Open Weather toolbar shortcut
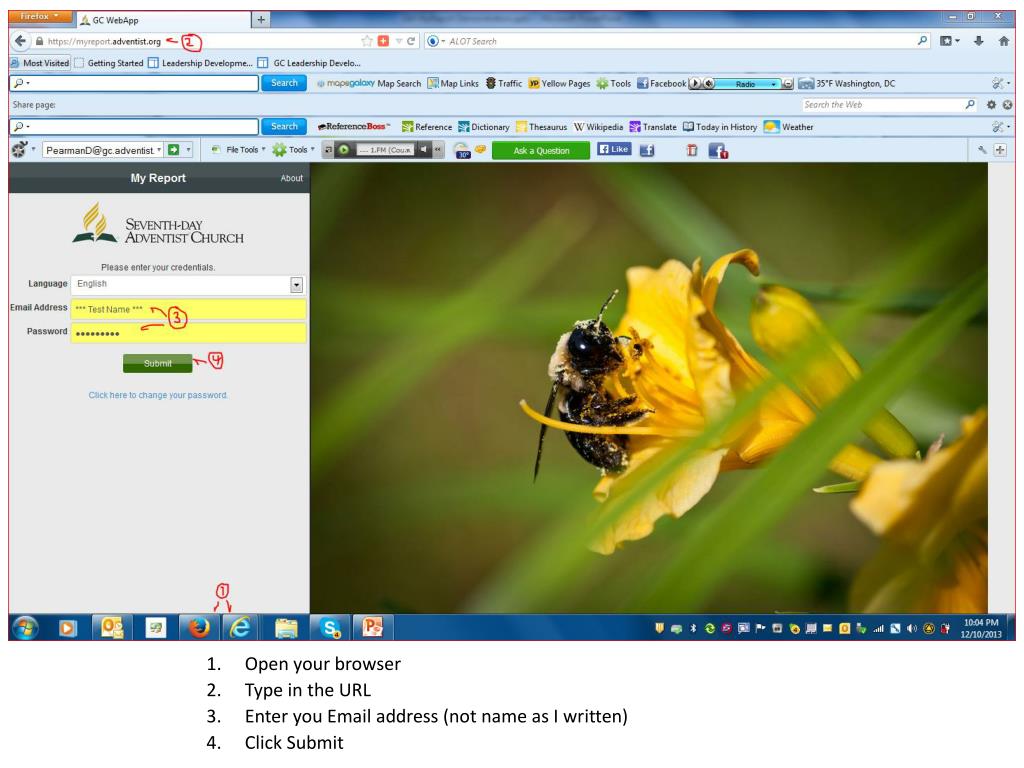The image size is (1024, 768). (x=789, y=127)
